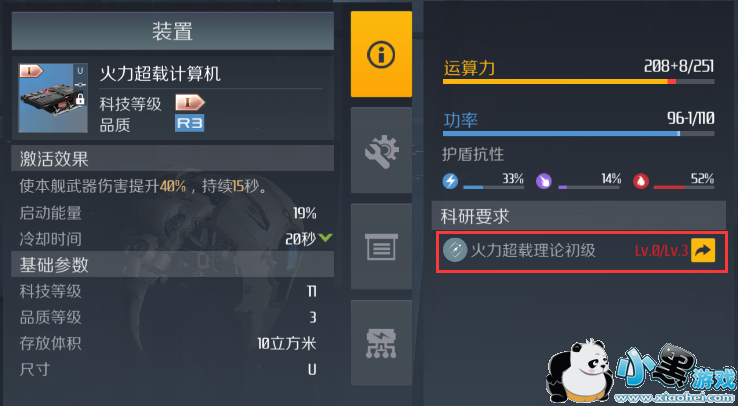Open the storage box tab icon
The width and height of the screenshot is (738, 406).
click(x=381, y=247)
